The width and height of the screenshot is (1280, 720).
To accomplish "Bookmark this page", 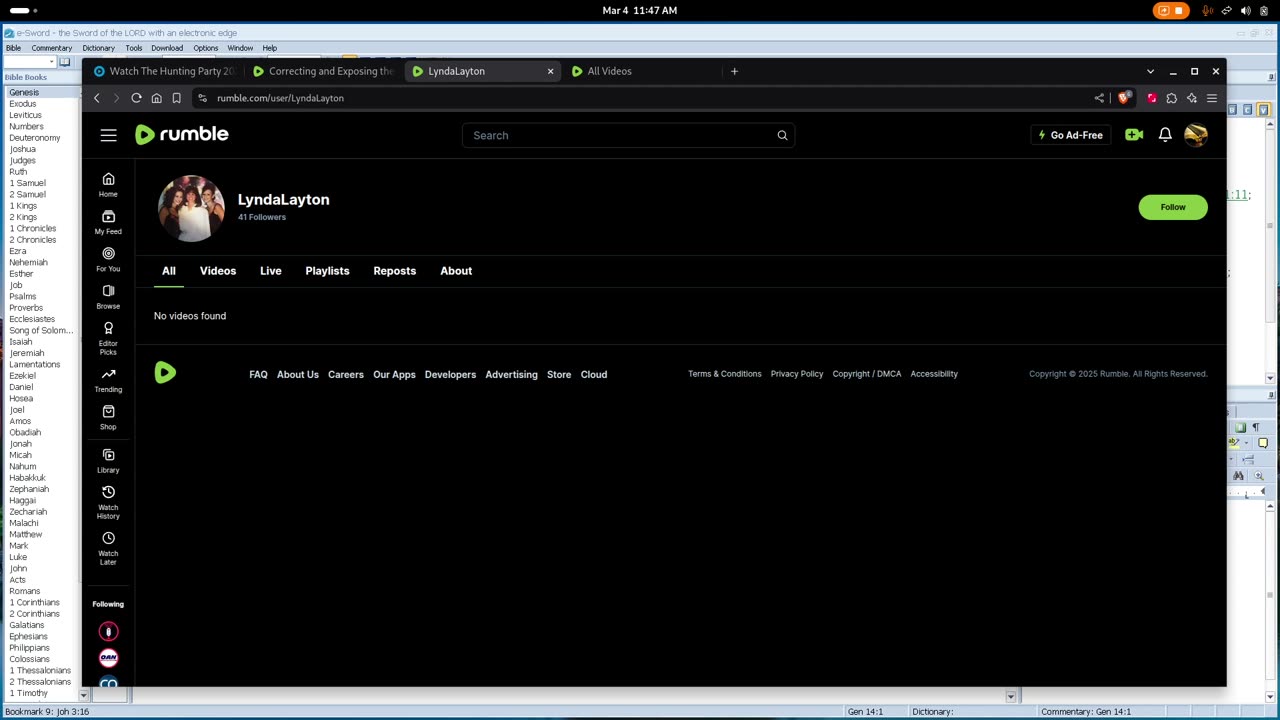I will (176, 98).
